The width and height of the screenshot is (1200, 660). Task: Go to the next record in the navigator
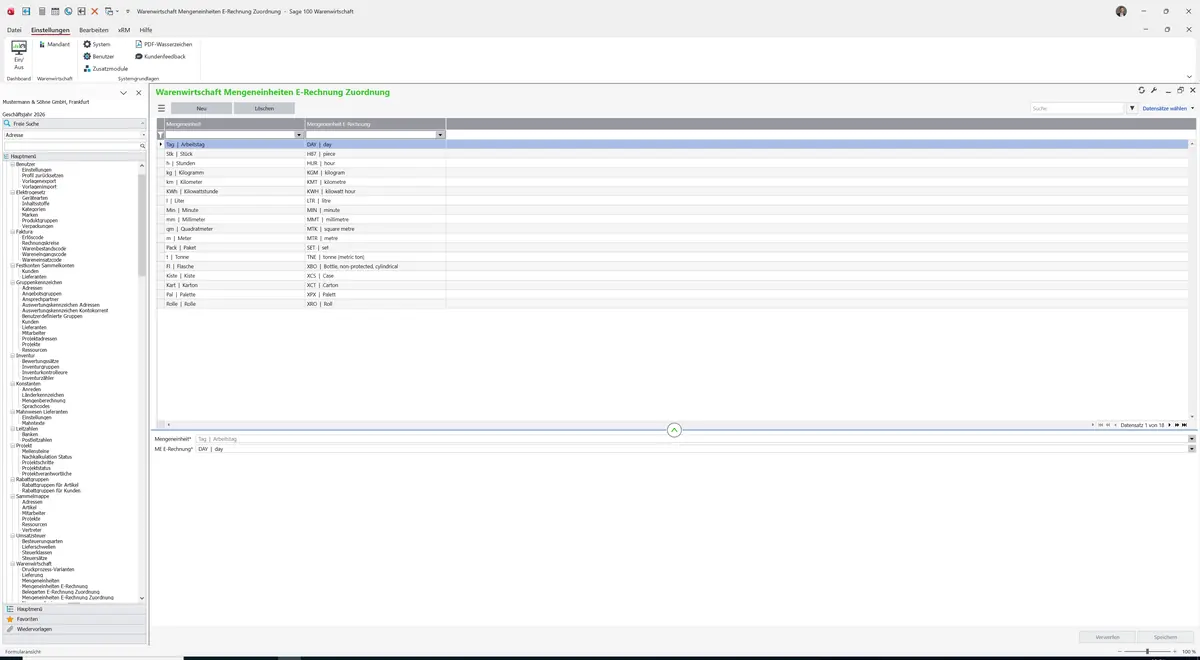tap(1170, 425)
